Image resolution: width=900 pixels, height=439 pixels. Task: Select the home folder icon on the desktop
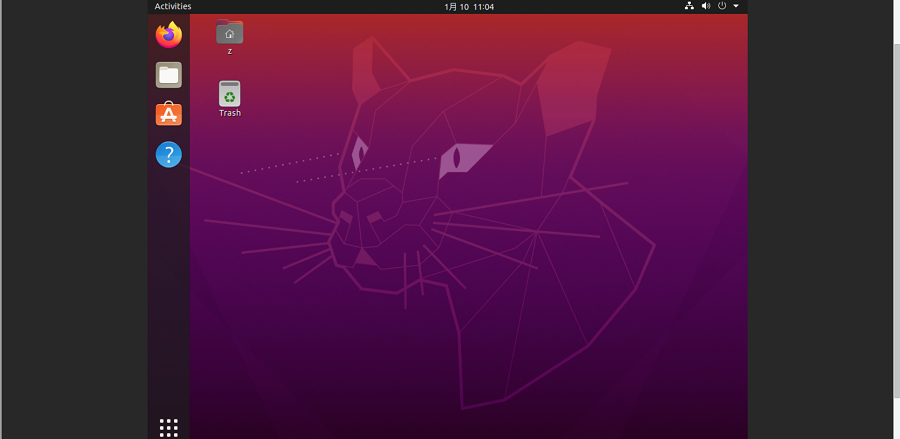(x=230, y=32)
